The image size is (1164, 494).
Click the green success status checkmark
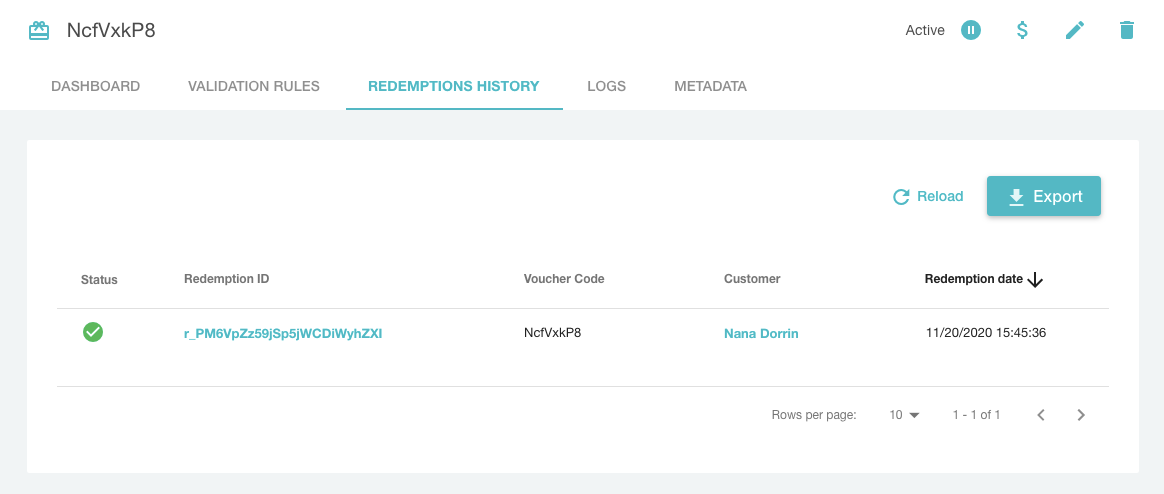tap(93, 332)
